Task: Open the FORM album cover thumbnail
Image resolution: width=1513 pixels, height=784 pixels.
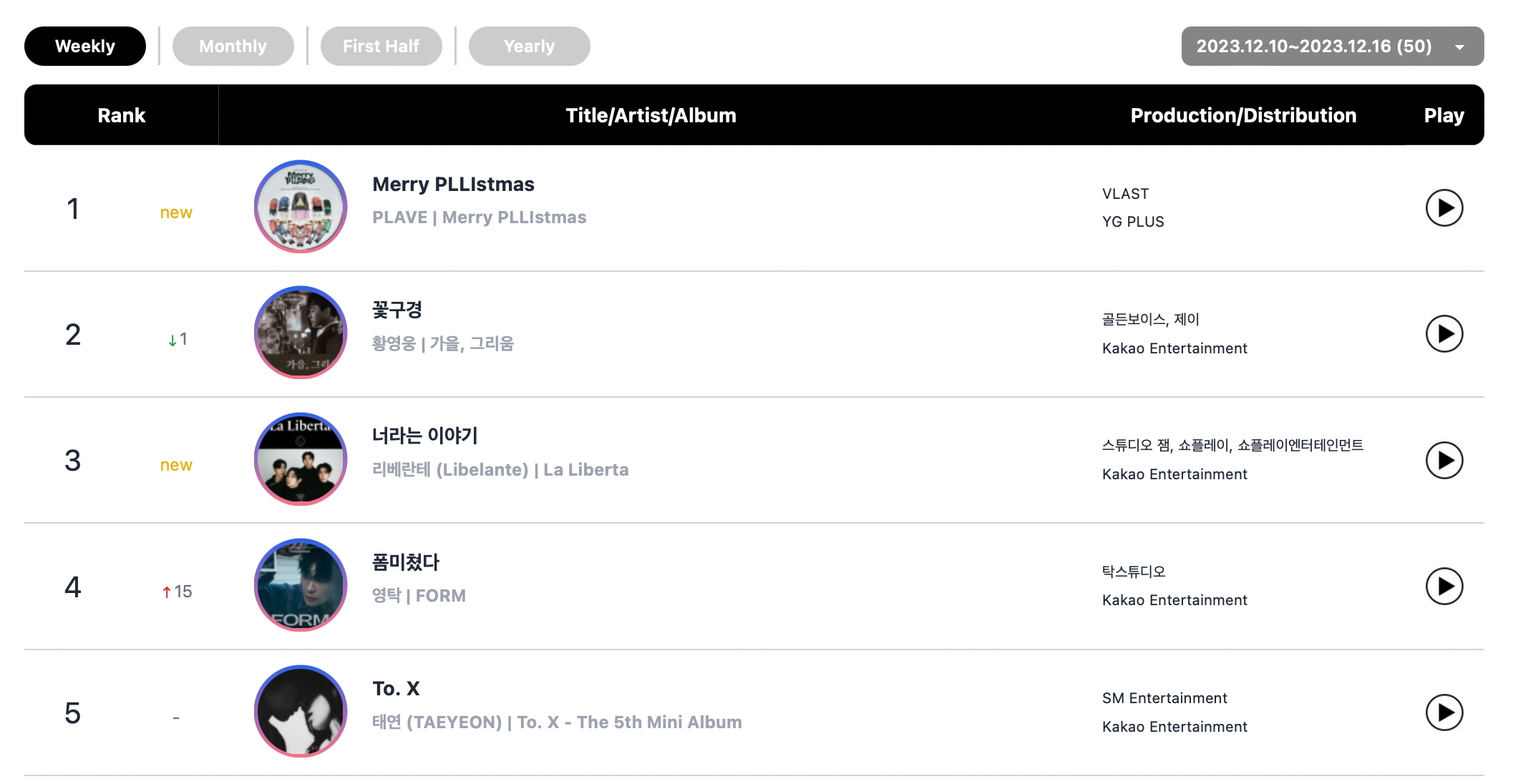Action: tap(301, 585)
